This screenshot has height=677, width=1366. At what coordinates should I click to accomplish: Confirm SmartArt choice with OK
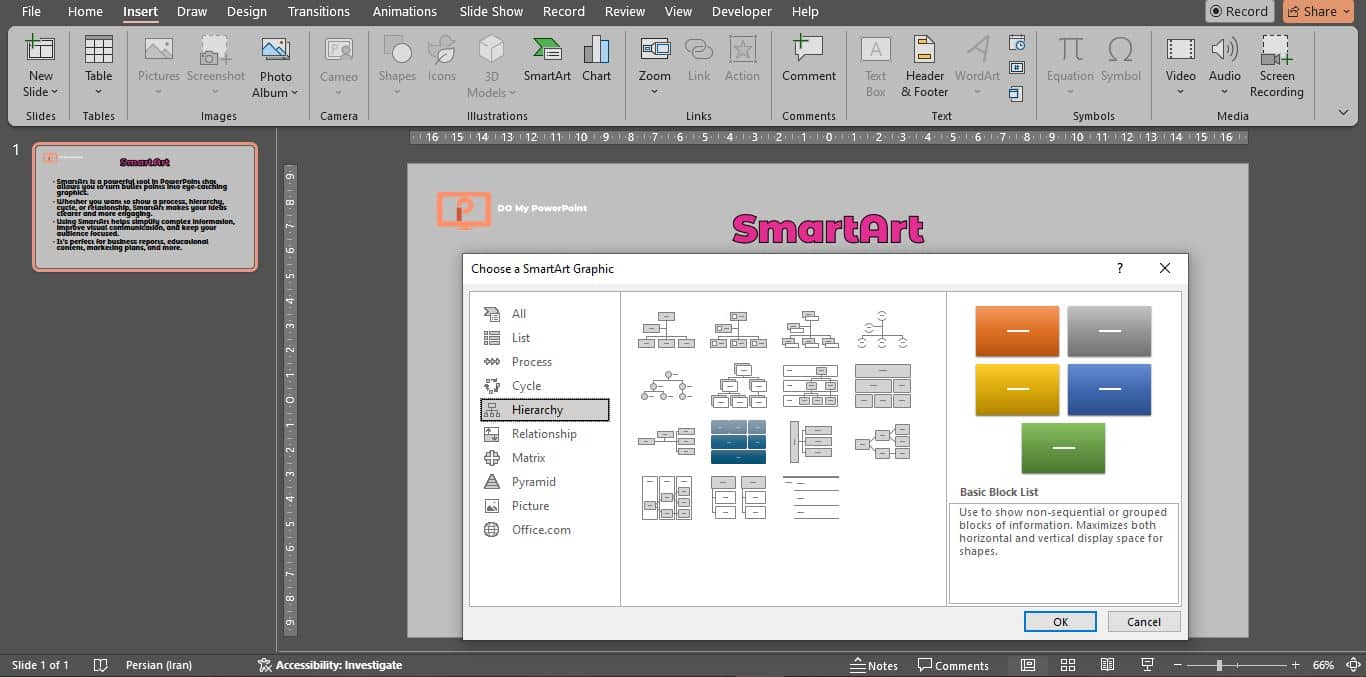[x=1059, y=621]
